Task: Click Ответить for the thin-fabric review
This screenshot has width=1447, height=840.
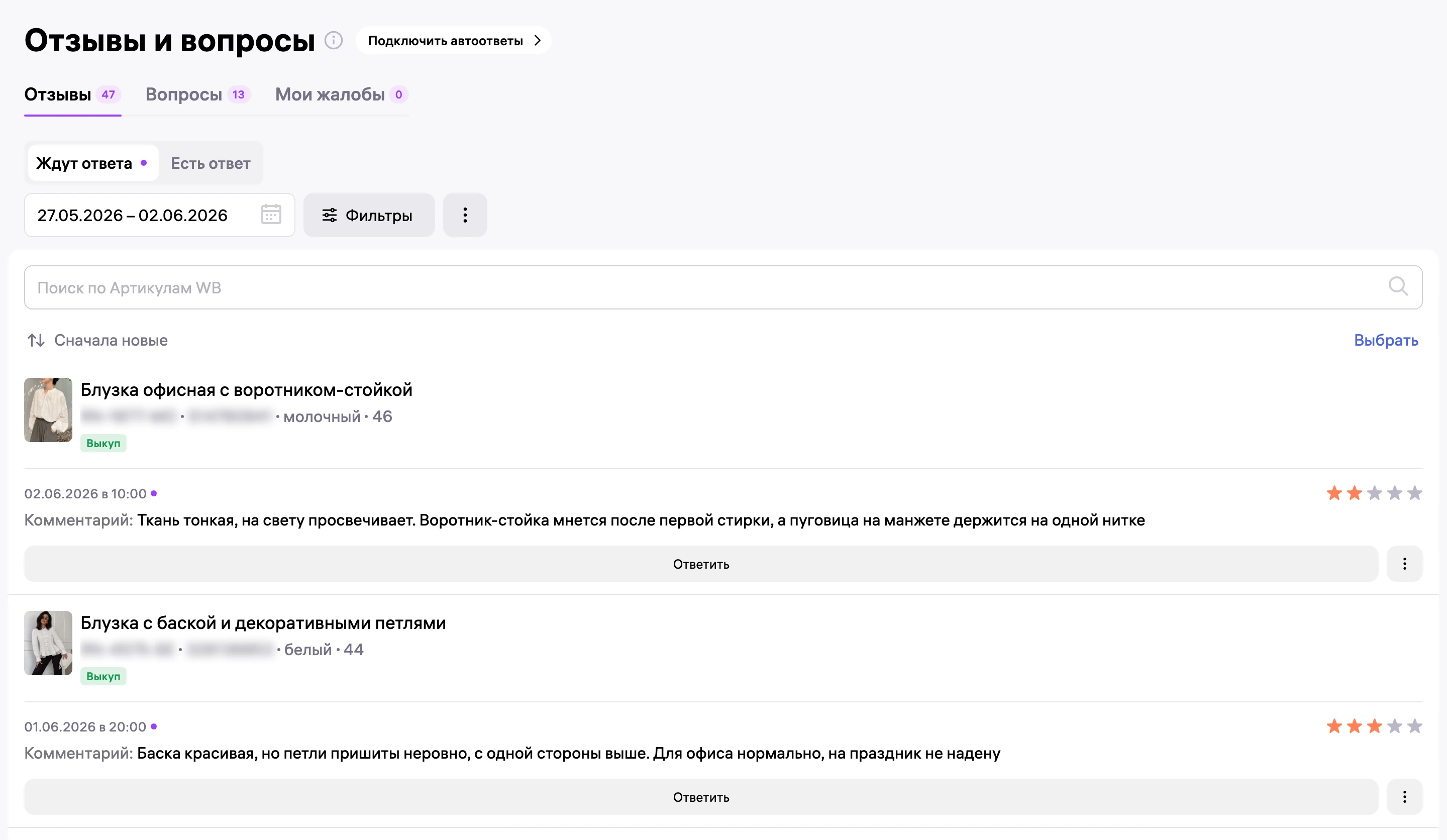Action: 701,564
